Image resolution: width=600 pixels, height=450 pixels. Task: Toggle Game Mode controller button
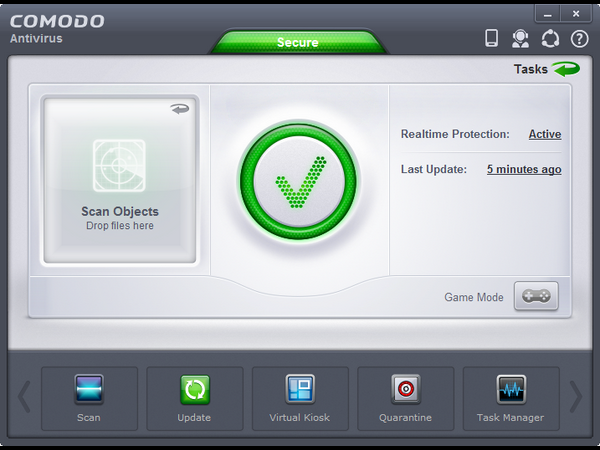(536, 296)
